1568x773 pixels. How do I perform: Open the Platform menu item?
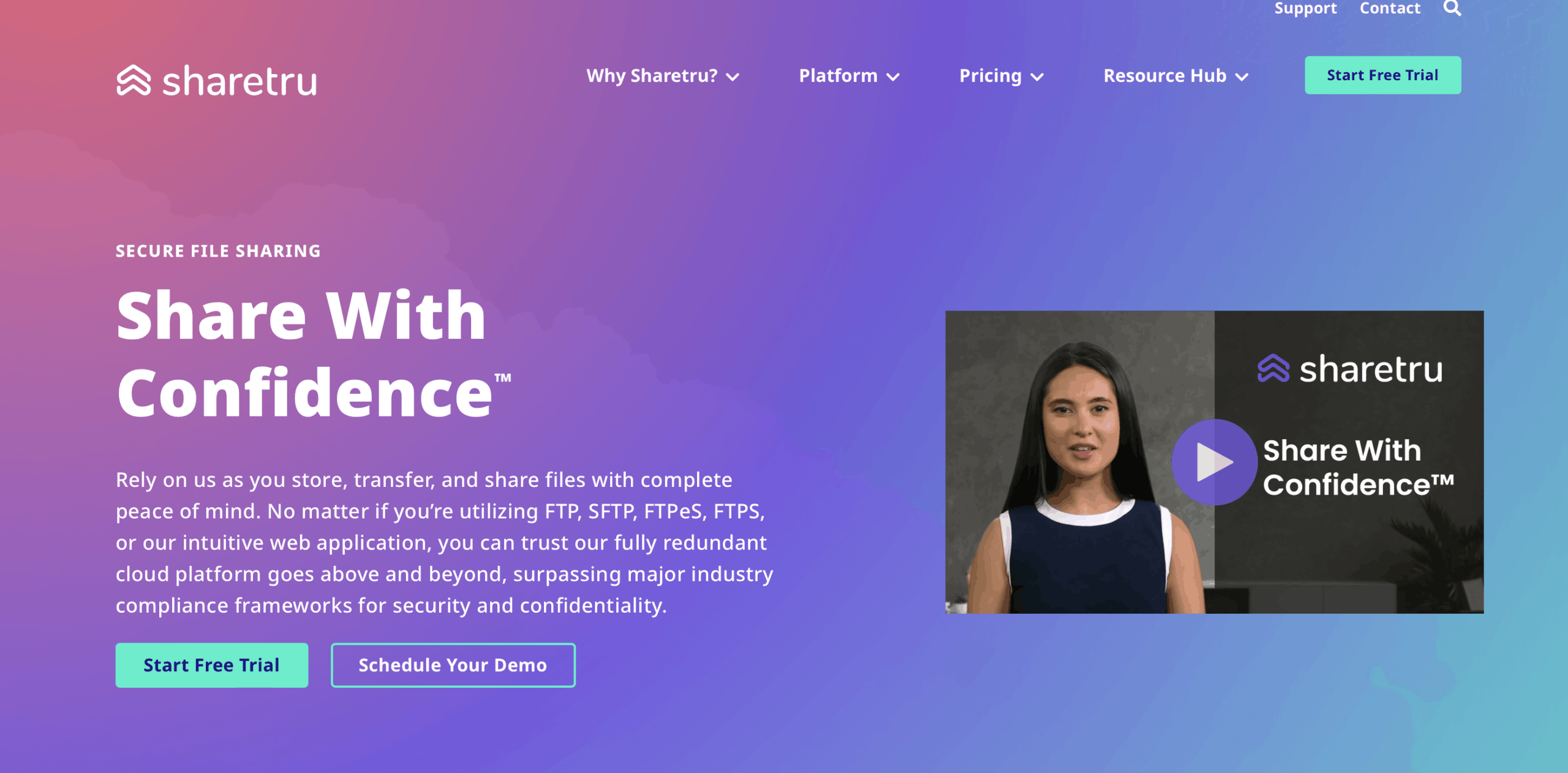point(838,76)
